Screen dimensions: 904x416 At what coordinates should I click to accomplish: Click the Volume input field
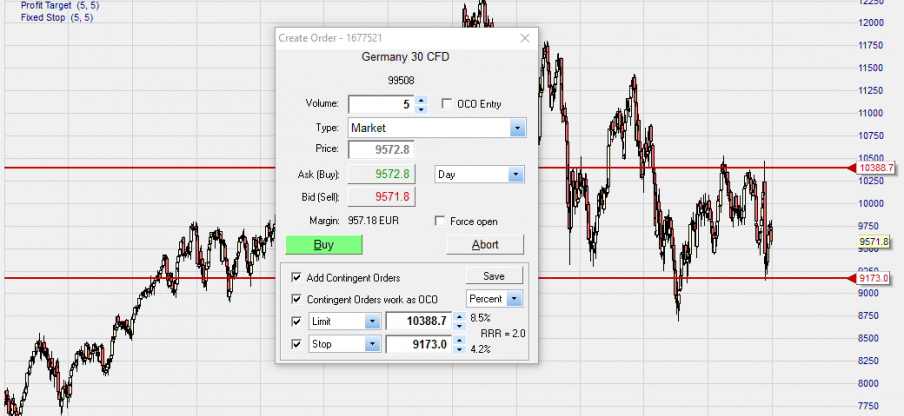[382, 104]
